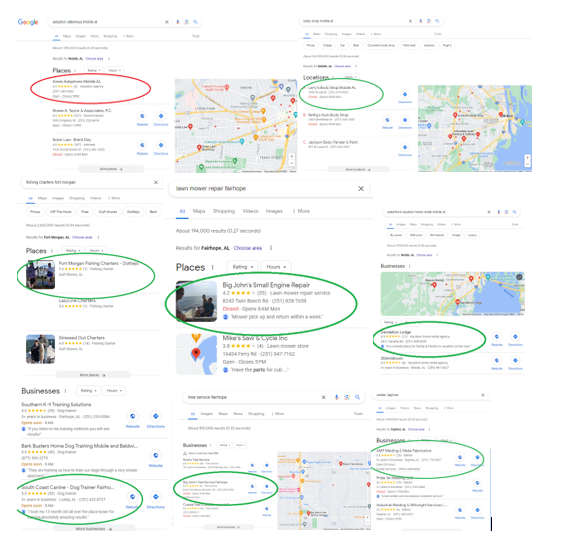Get Directions to Larry's Body Shop Mobile AL
This screenshot has height=548, width=563.
pyautogui.click(x=405, y=94)
